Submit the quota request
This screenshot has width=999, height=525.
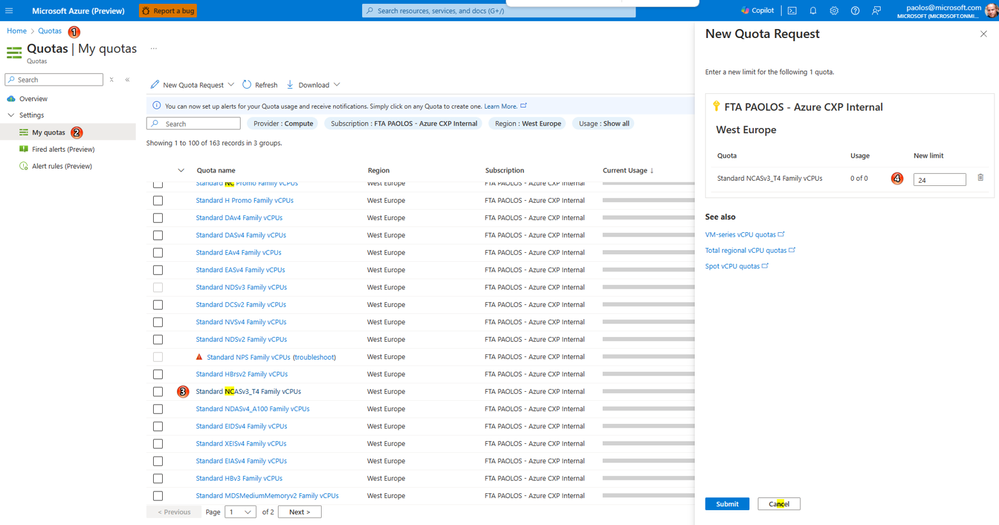point(727,504)
